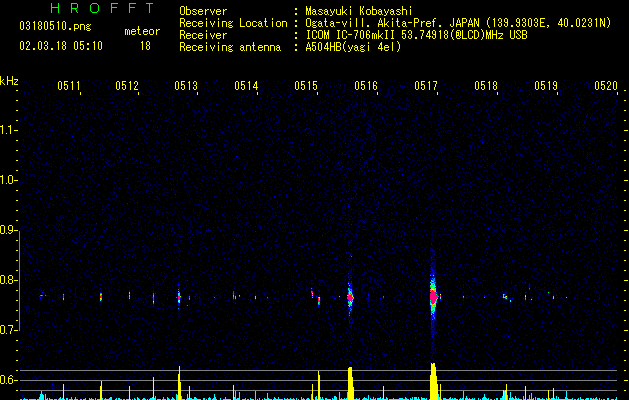Click the strongest meteor echo near 0517
629x400 pixels.
tap(433, 297)
